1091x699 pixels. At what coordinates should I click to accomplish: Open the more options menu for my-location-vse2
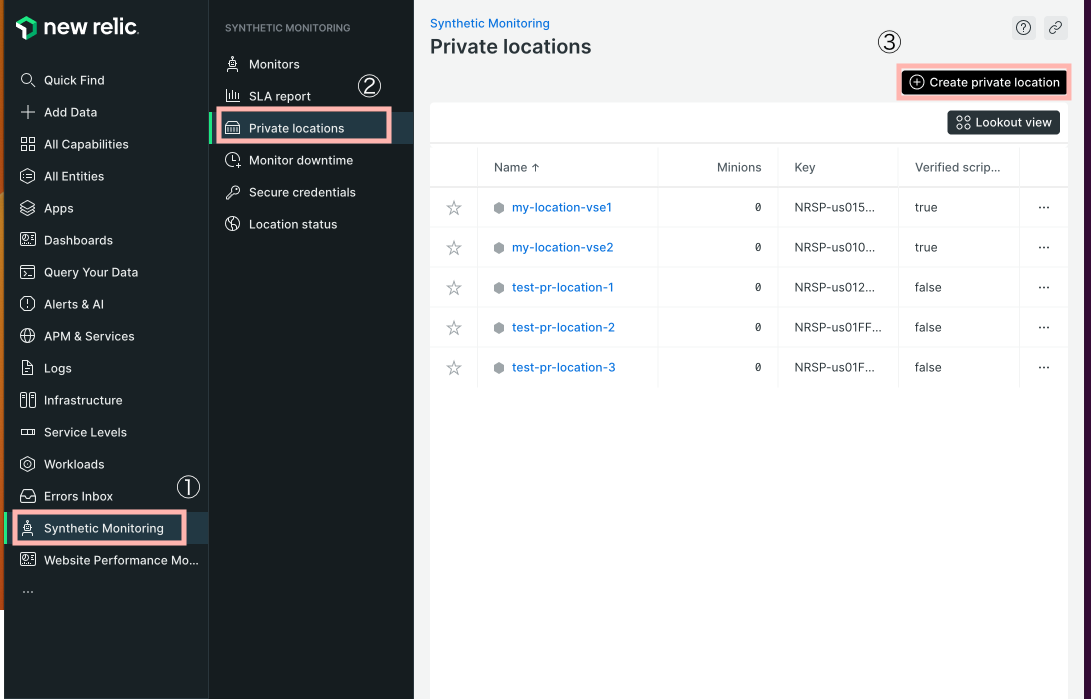[x=1044, y=247]
